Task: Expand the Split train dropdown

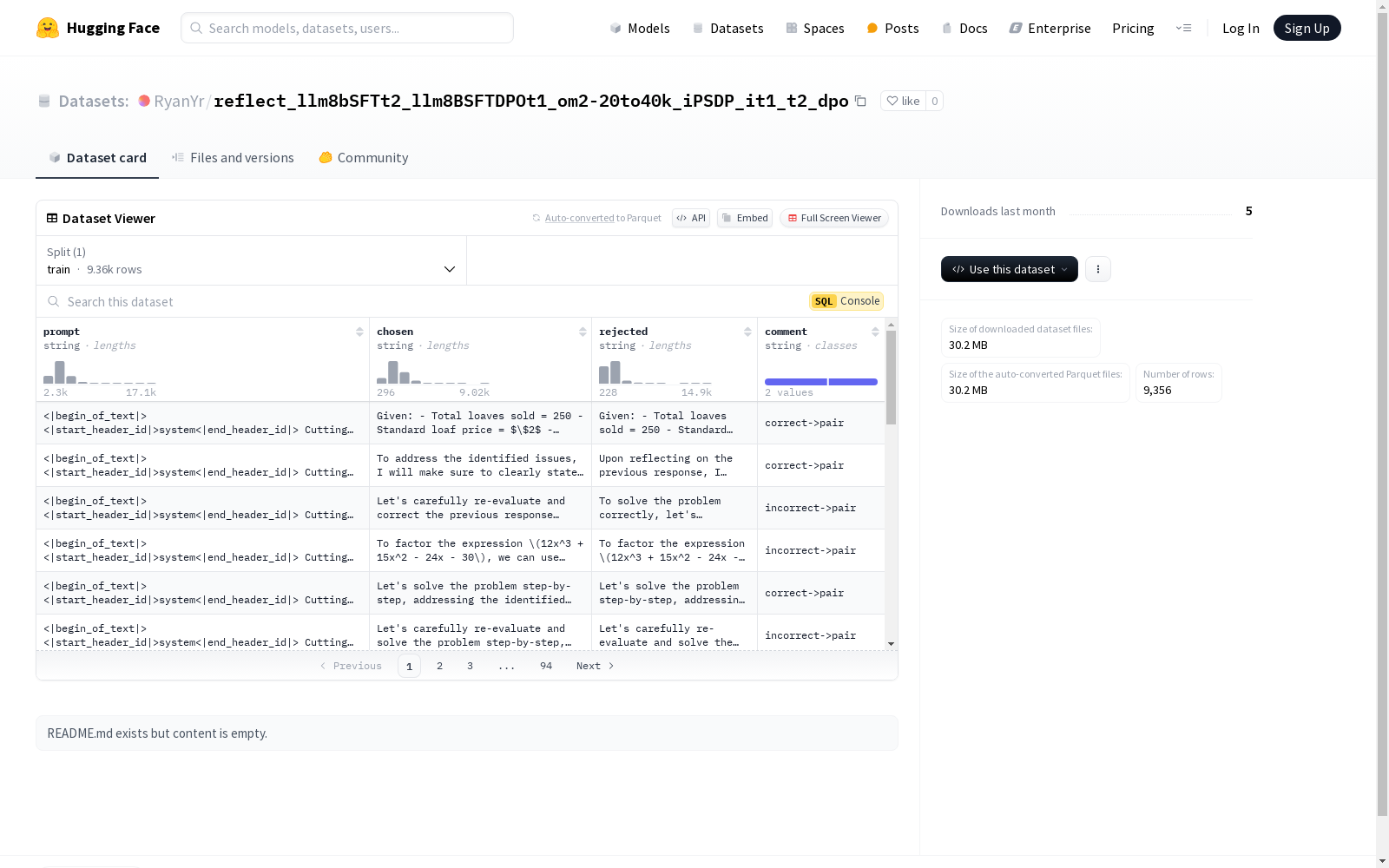Action: (251, 260)
